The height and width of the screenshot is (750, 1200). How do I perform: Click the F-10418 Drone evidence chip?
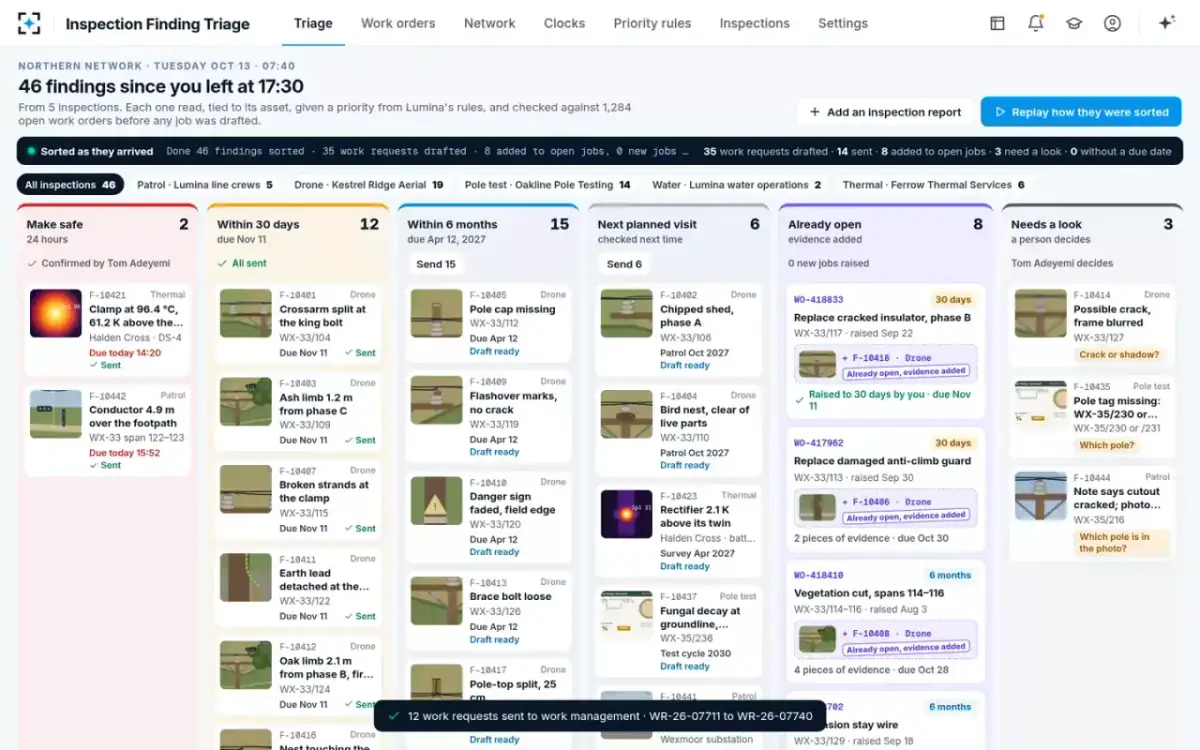point(885,364)
